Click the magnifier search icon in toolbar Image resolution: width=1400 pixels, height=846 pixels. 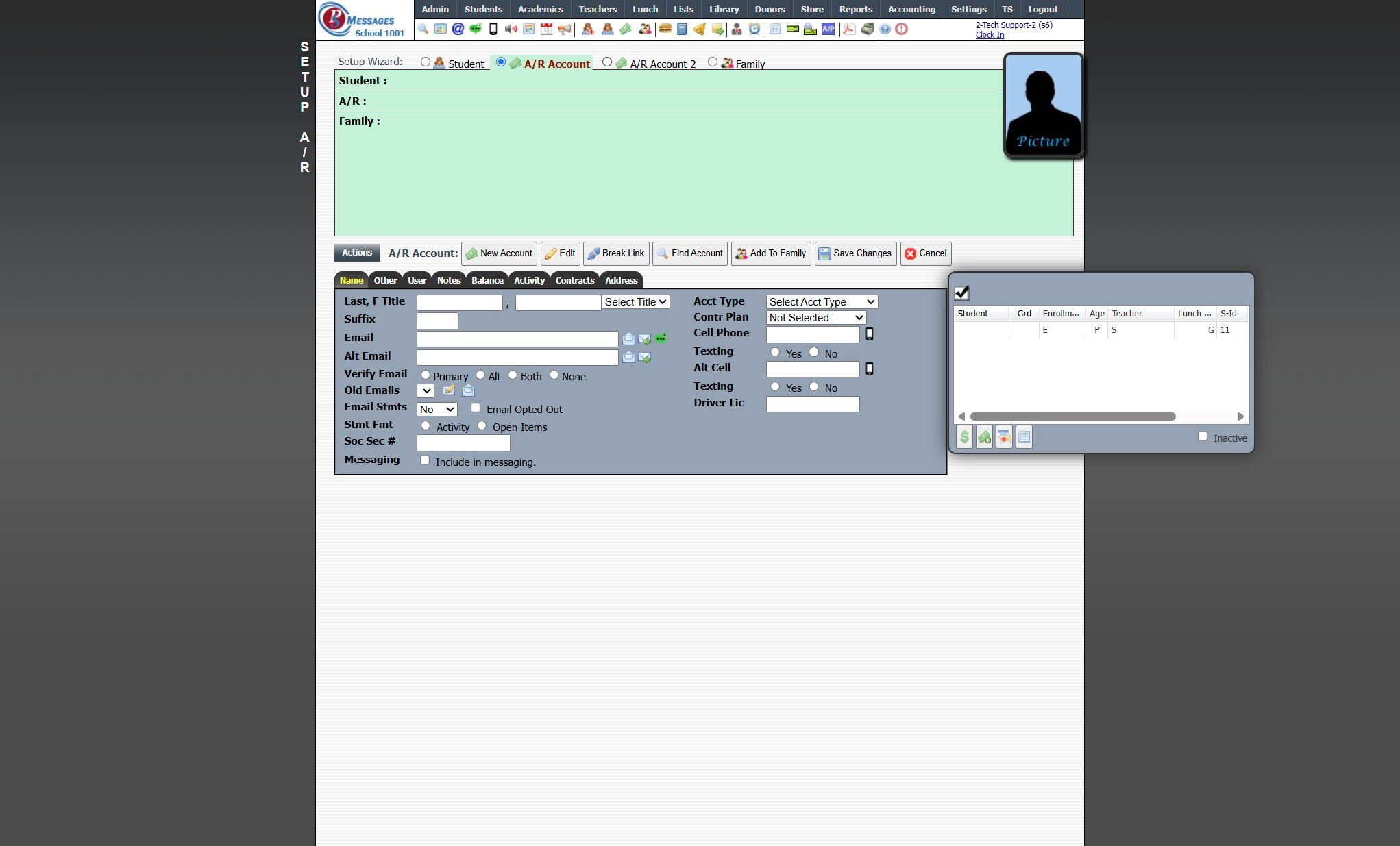pyautogui.click(x=423, y=29)
